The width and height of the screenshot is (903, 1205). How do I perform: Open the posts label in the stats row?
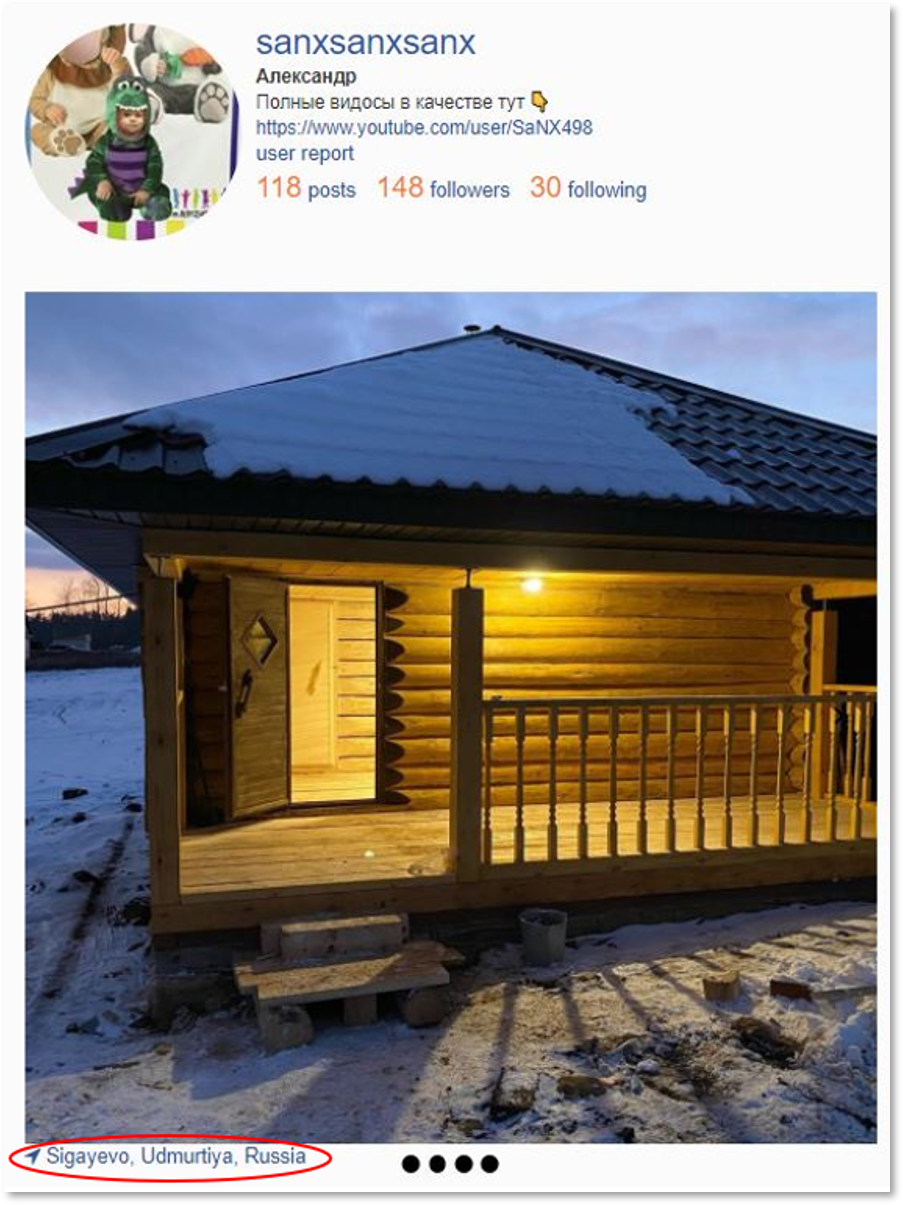(x=331, y=190)
